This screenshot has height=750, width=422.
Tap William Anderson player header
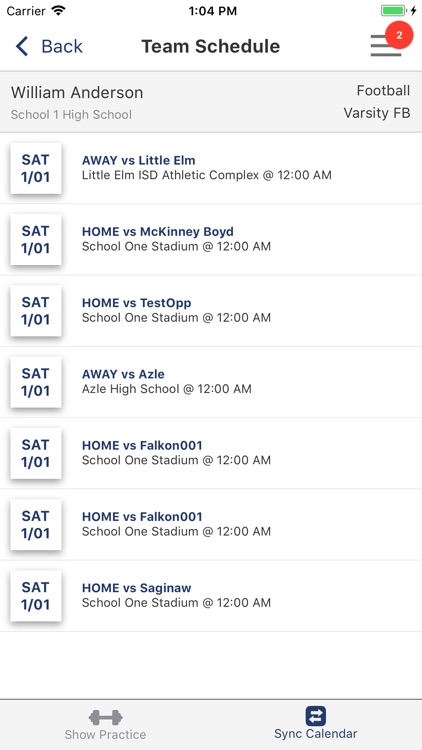point(77,92)
